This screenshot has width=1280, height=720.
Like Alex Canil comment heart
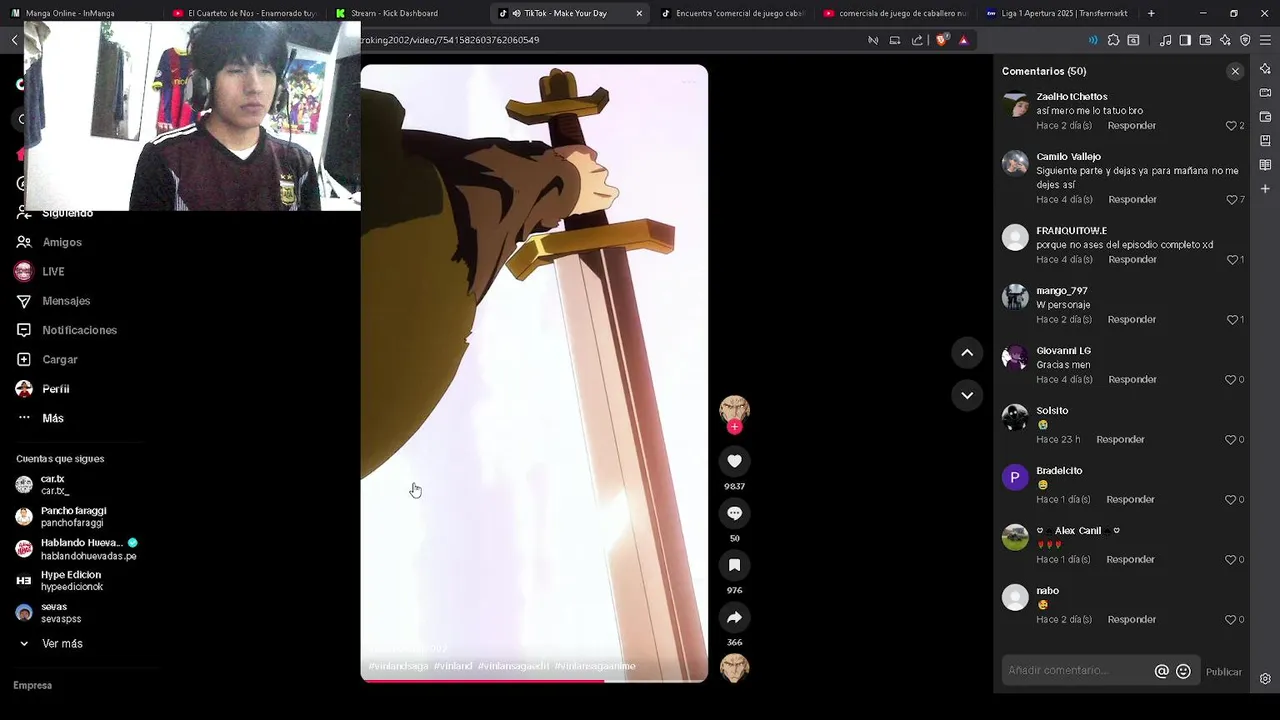(1231, 560)
